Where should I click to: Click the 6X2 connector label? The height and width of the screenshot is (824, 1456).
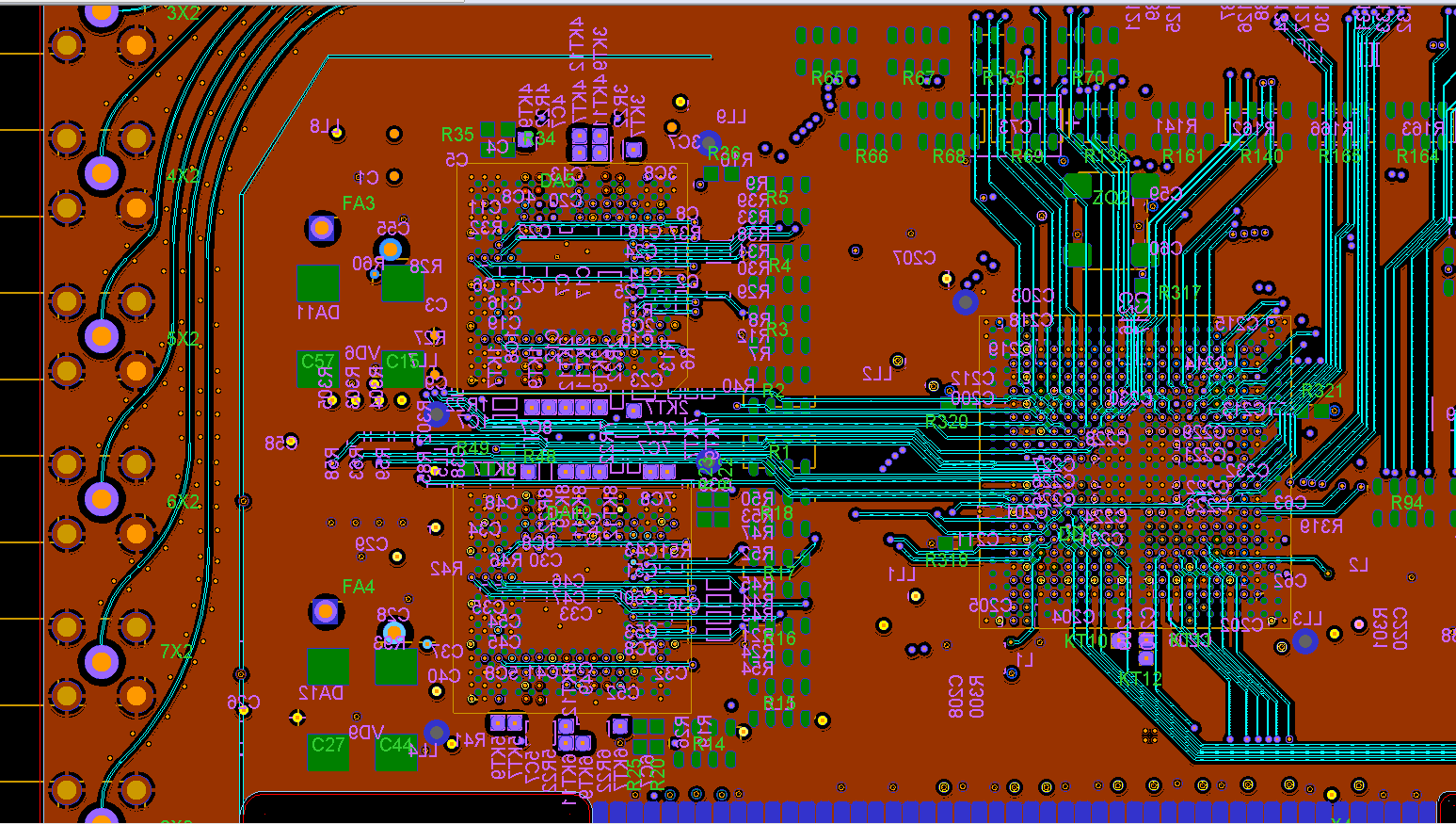(184, 502)
